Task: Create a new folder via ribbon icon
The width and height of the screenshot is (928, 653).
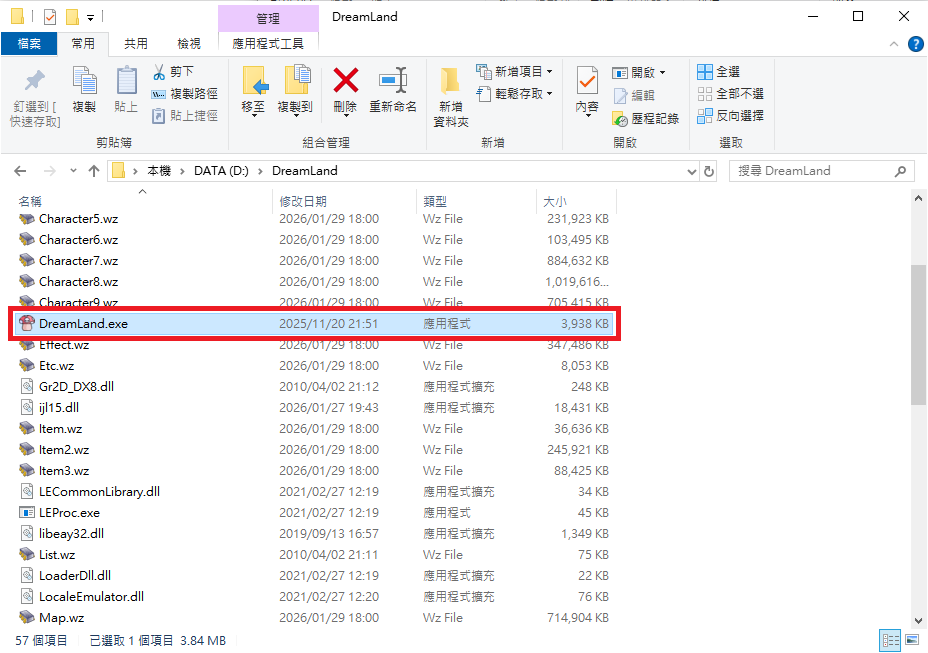Action: point(450,82)
